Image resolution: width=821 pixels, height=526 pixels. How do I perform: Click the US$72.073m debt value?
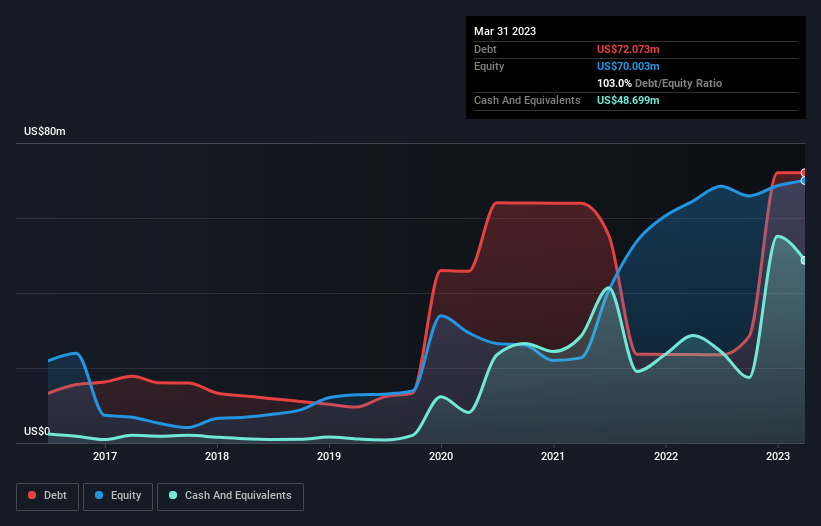pyautogui.click(x=628, y=49)
